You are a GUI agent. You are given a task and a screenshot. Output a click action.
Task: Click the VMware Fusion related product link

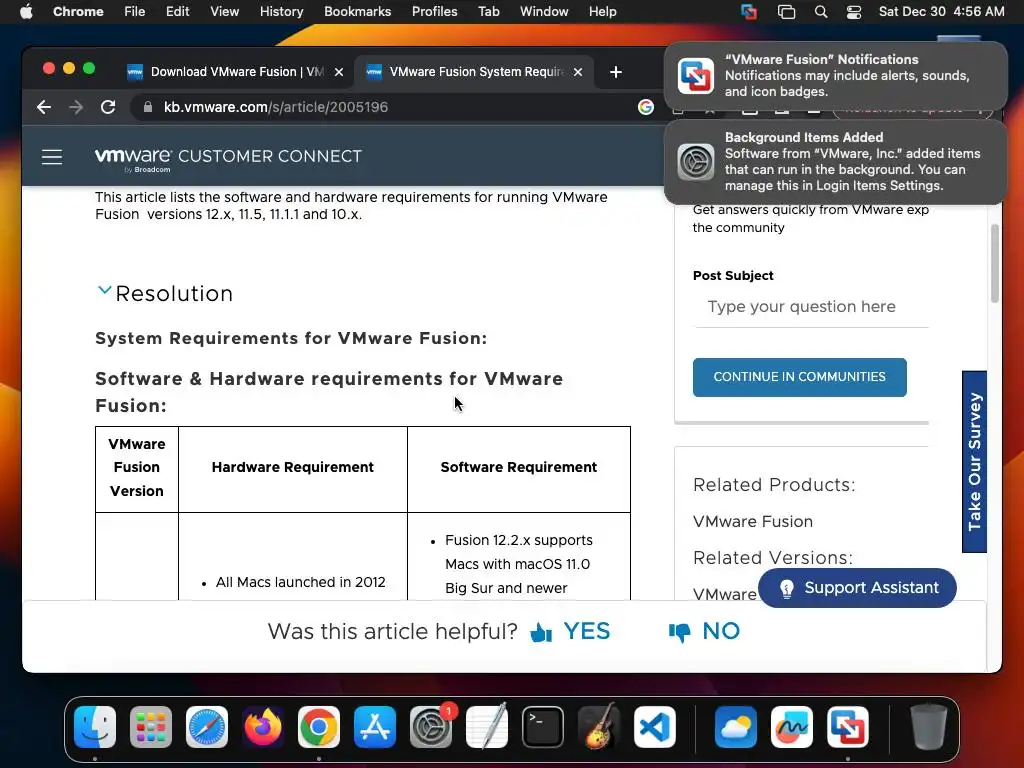tap(752, 521)
